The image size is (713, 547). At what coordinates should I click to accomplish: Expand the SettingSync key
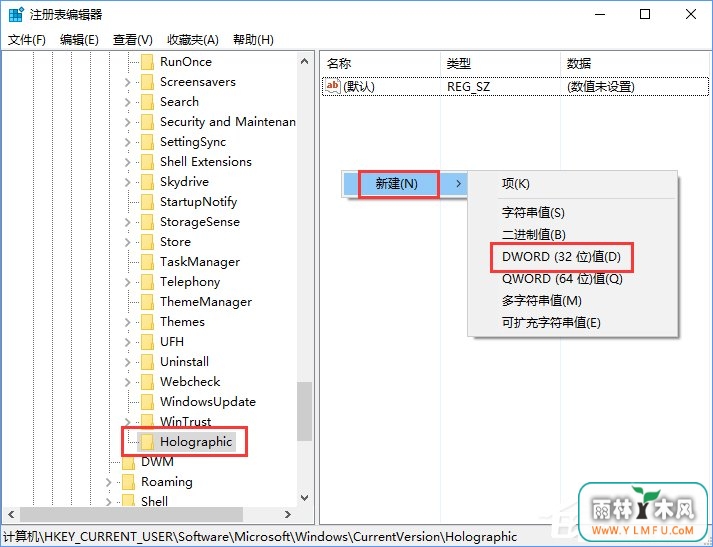(127, 142)
